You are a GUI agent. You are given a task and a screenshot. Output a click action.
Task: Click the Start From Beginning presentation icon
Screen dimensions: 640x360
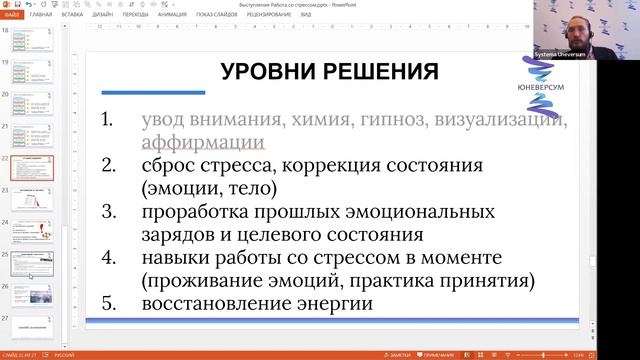pyautogui.click(x=55, y=4)
